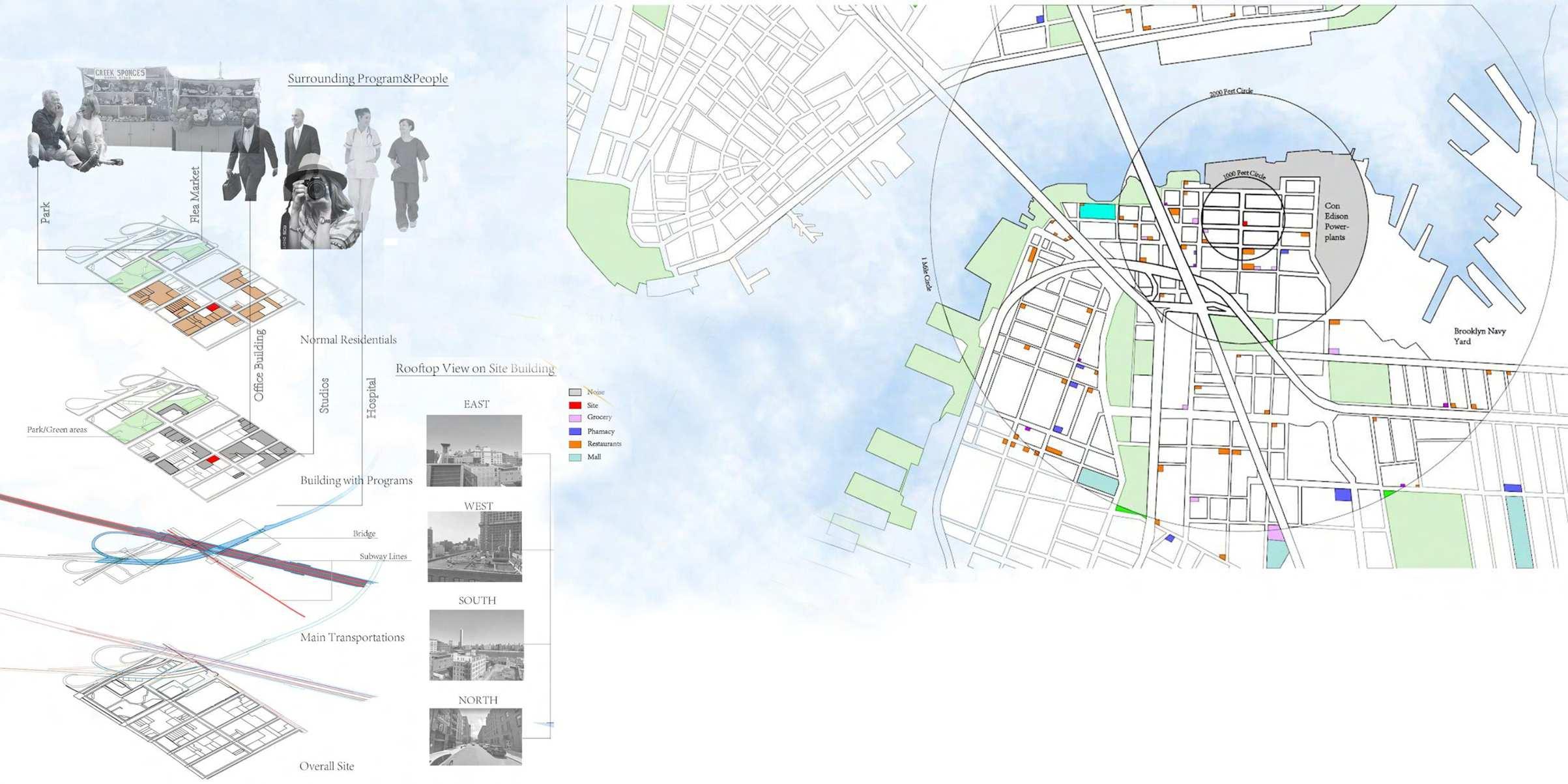Click the 1000 Feet Circle label on map
The image size is (1568, 784).
tap(1244, 175)
